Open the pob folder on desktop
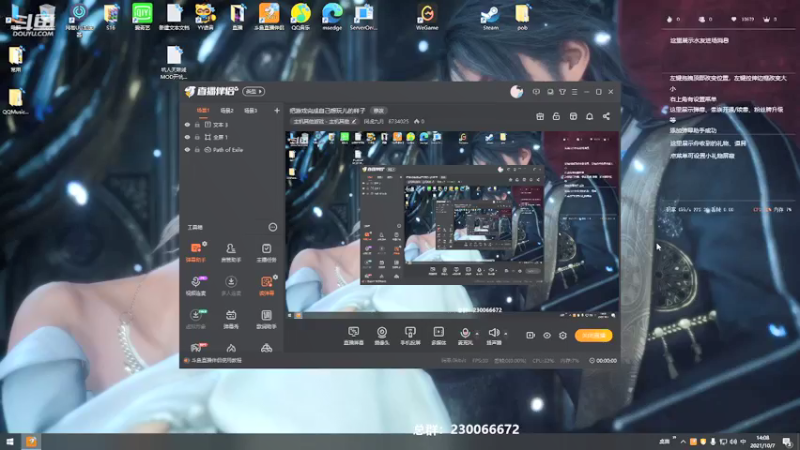This screenshot has height=450, width=800. coord(522,17)
